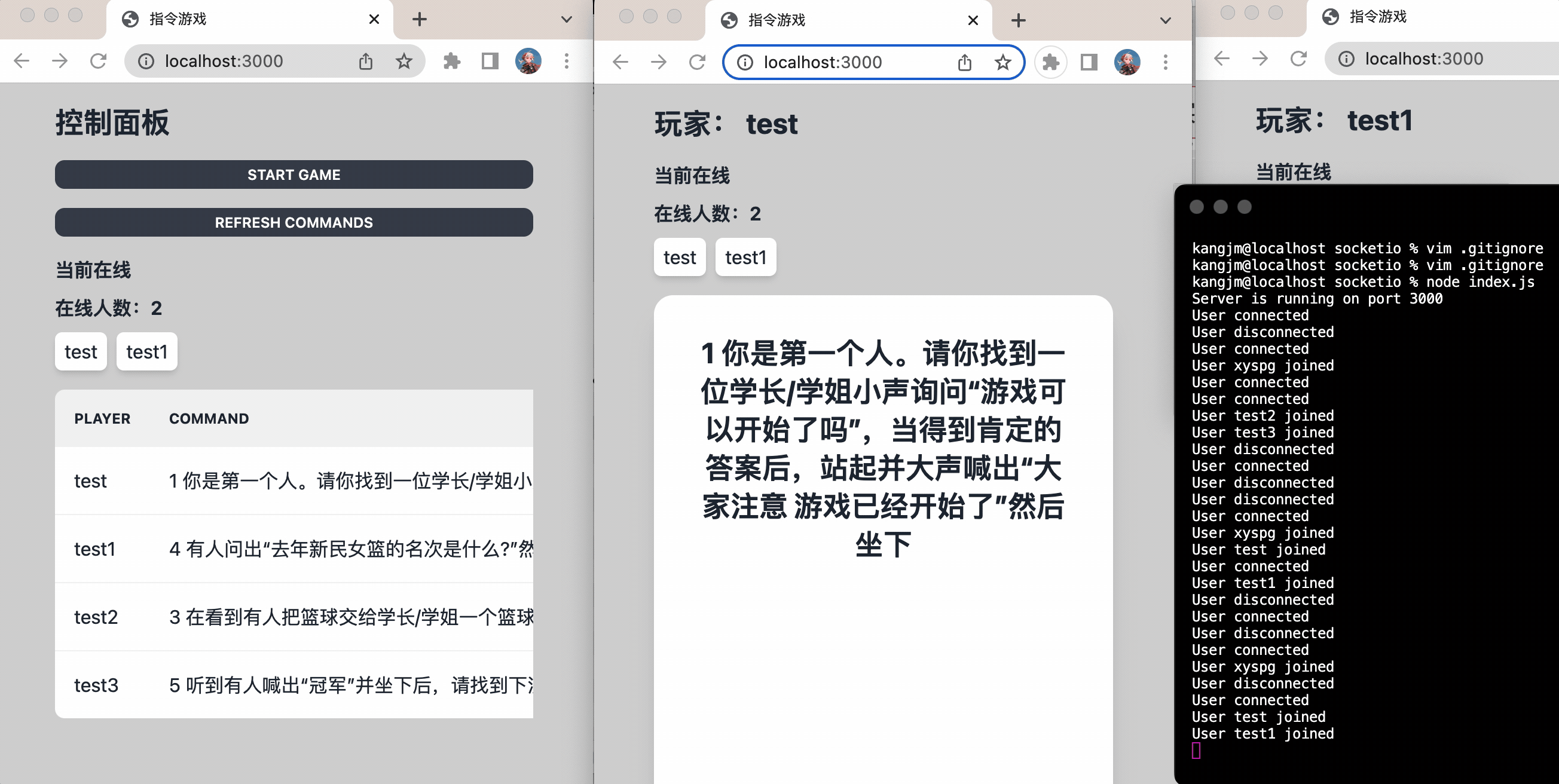Reload the page in middle browser window
Screen dimensions: 1559x784
697,62
